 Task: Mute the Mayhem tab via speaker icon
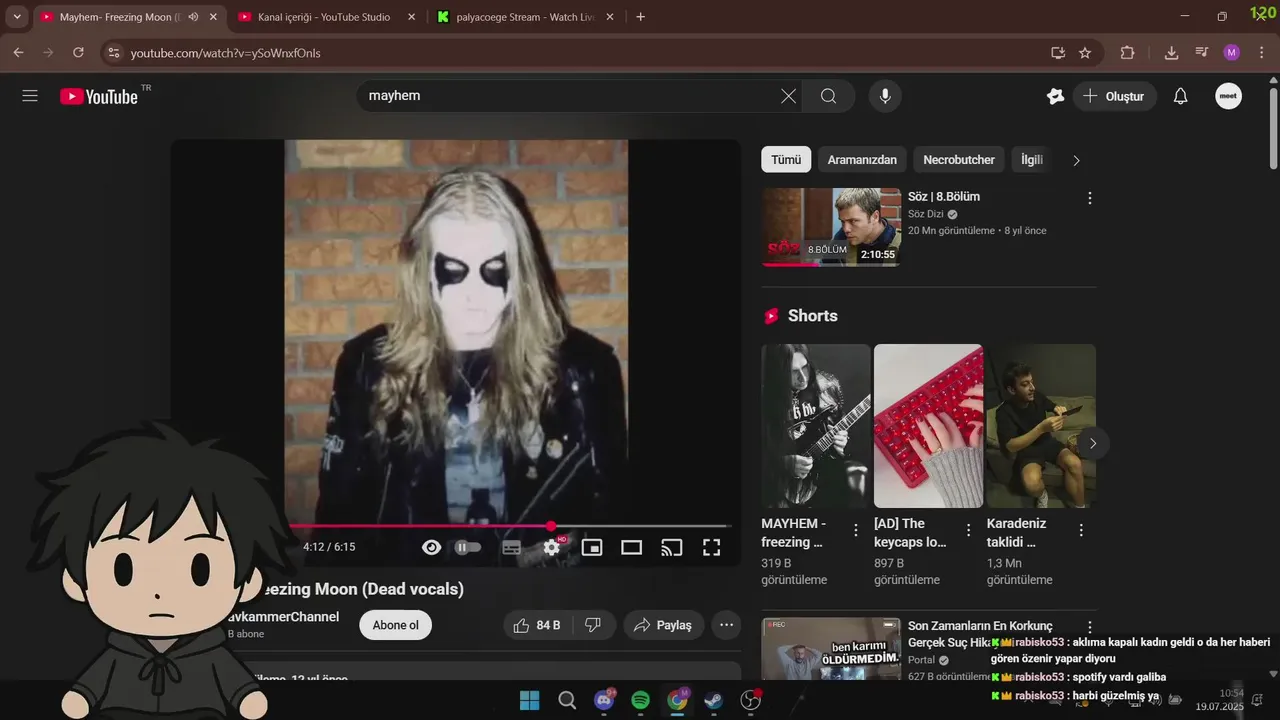(193, 17)
